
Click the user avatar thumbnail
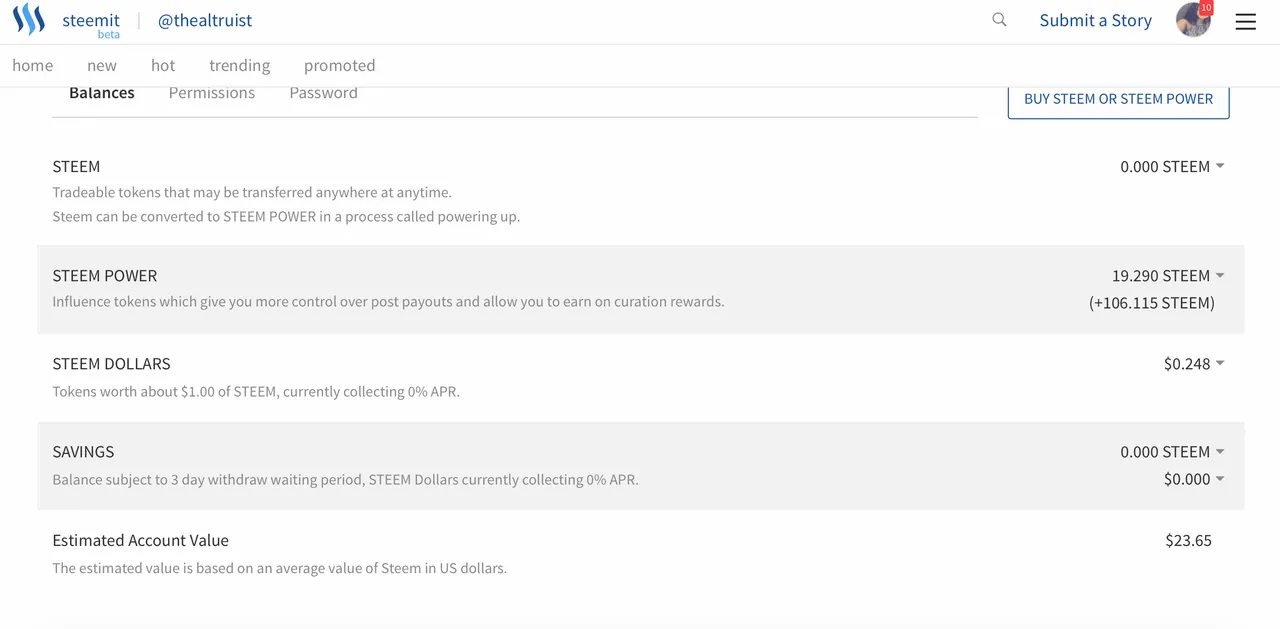(1193, 20)
